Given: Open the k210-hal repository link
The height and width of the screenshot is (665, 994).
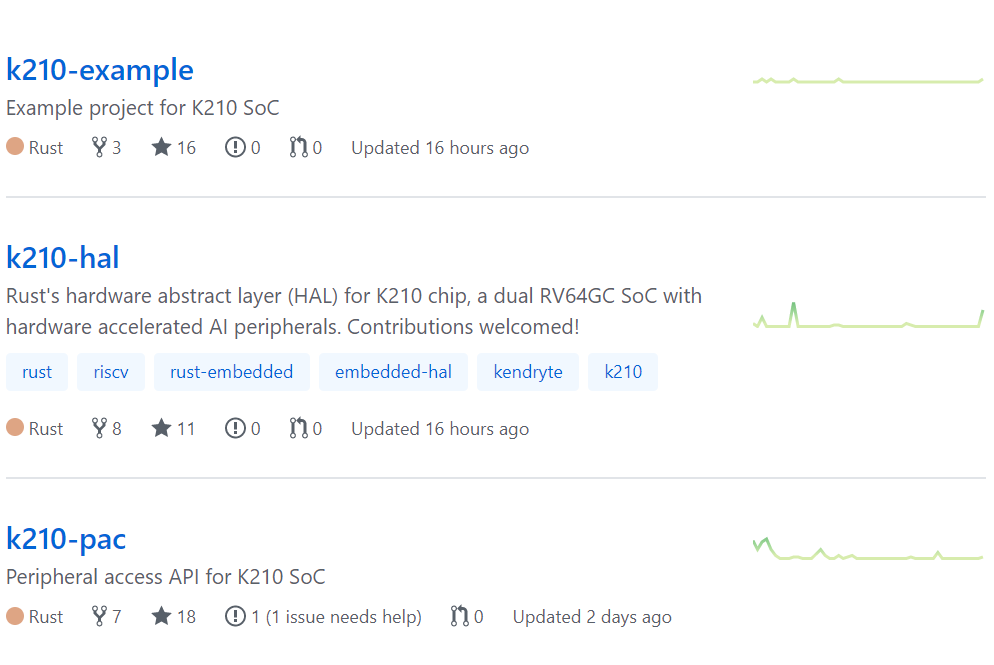Looking at the screenshot, I should [x=63, y=258].
